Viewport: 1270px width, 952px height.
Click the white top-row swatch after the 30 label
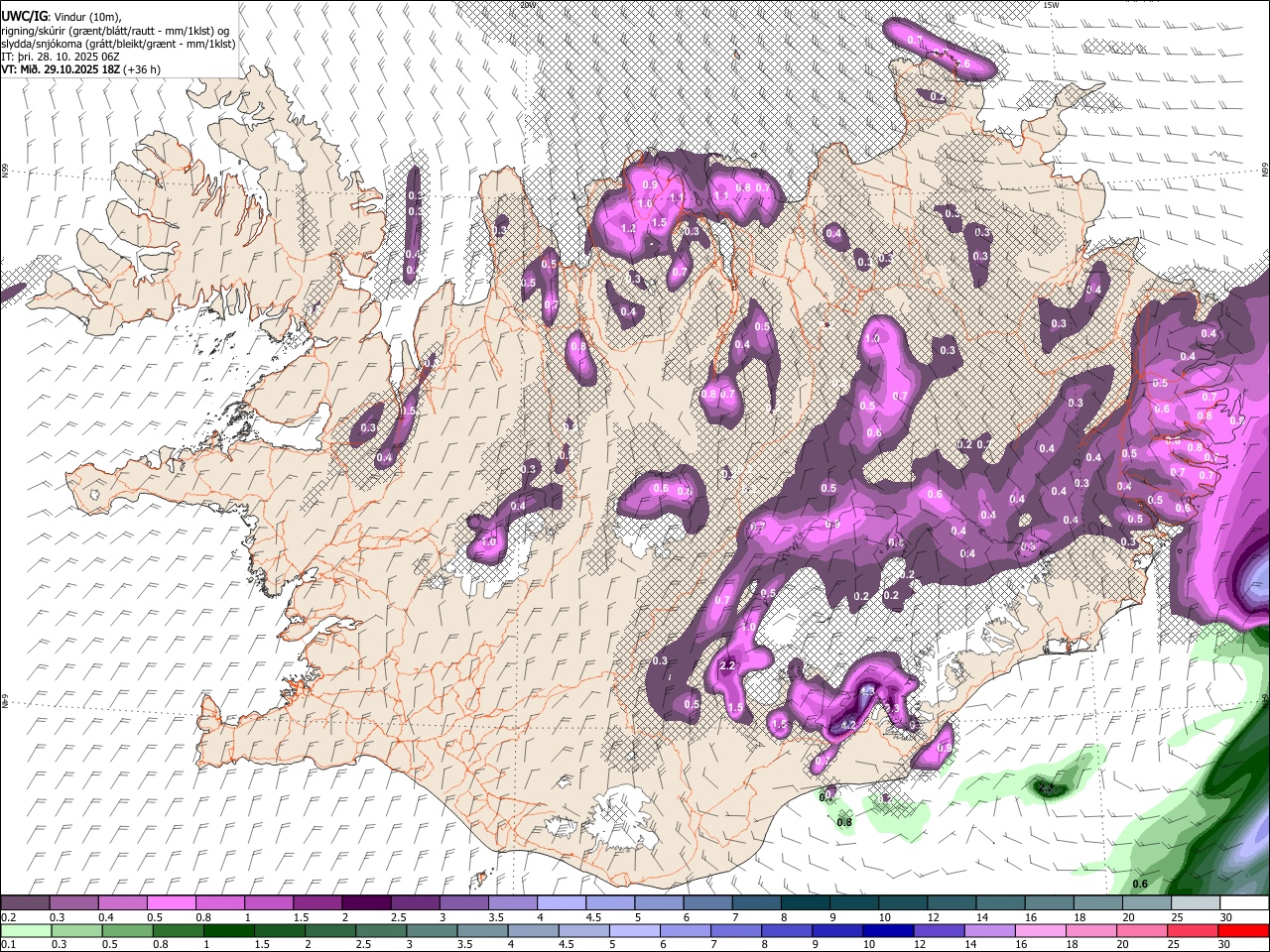point(1244,903)
